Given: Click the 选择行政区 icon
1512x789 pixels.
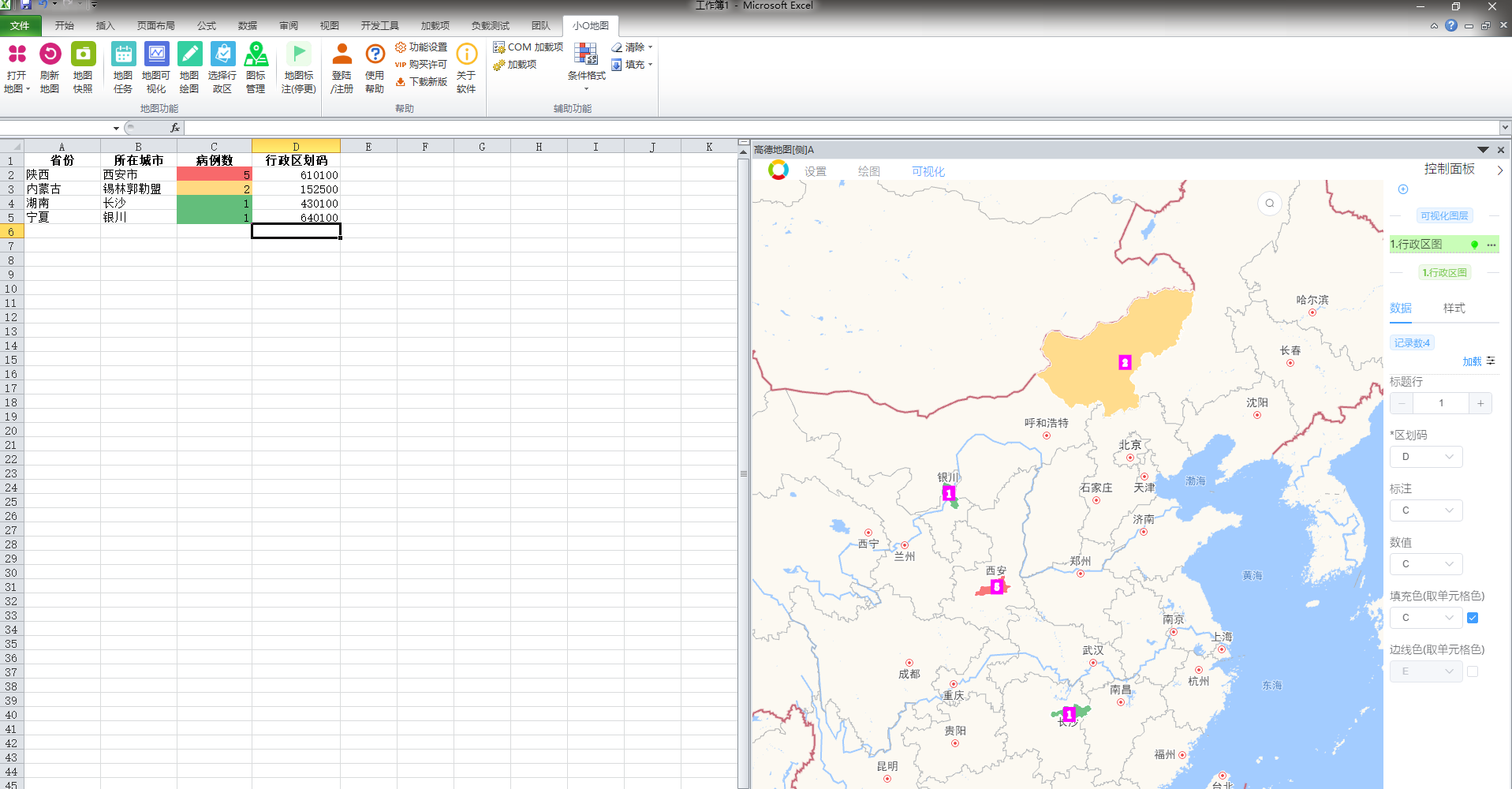Looking at the screenshot, I should click(x=222, y=55).
